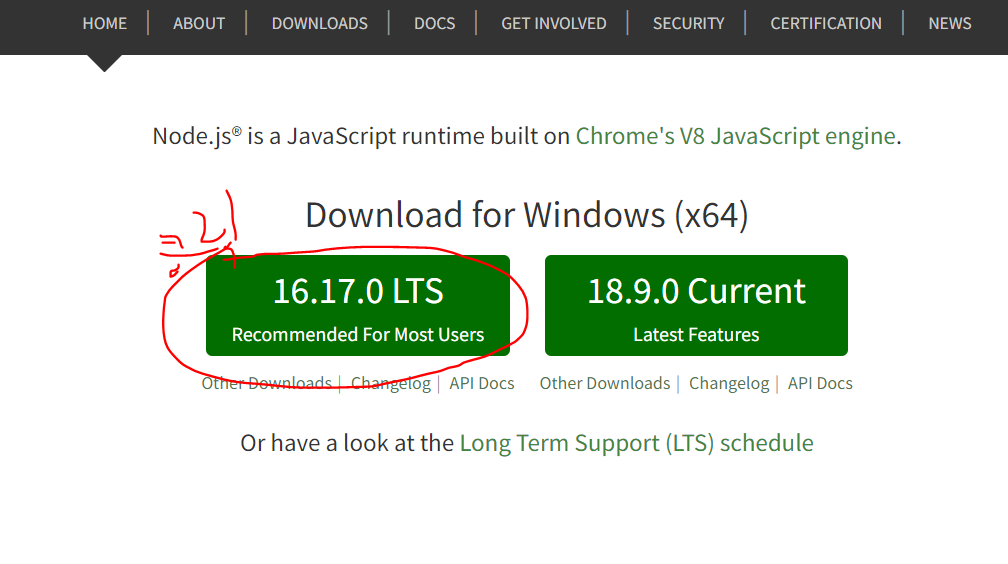Follow Chrome's V8 JavaScript engine link
The width and height of the screenshot is (1008, 564).
735,136
